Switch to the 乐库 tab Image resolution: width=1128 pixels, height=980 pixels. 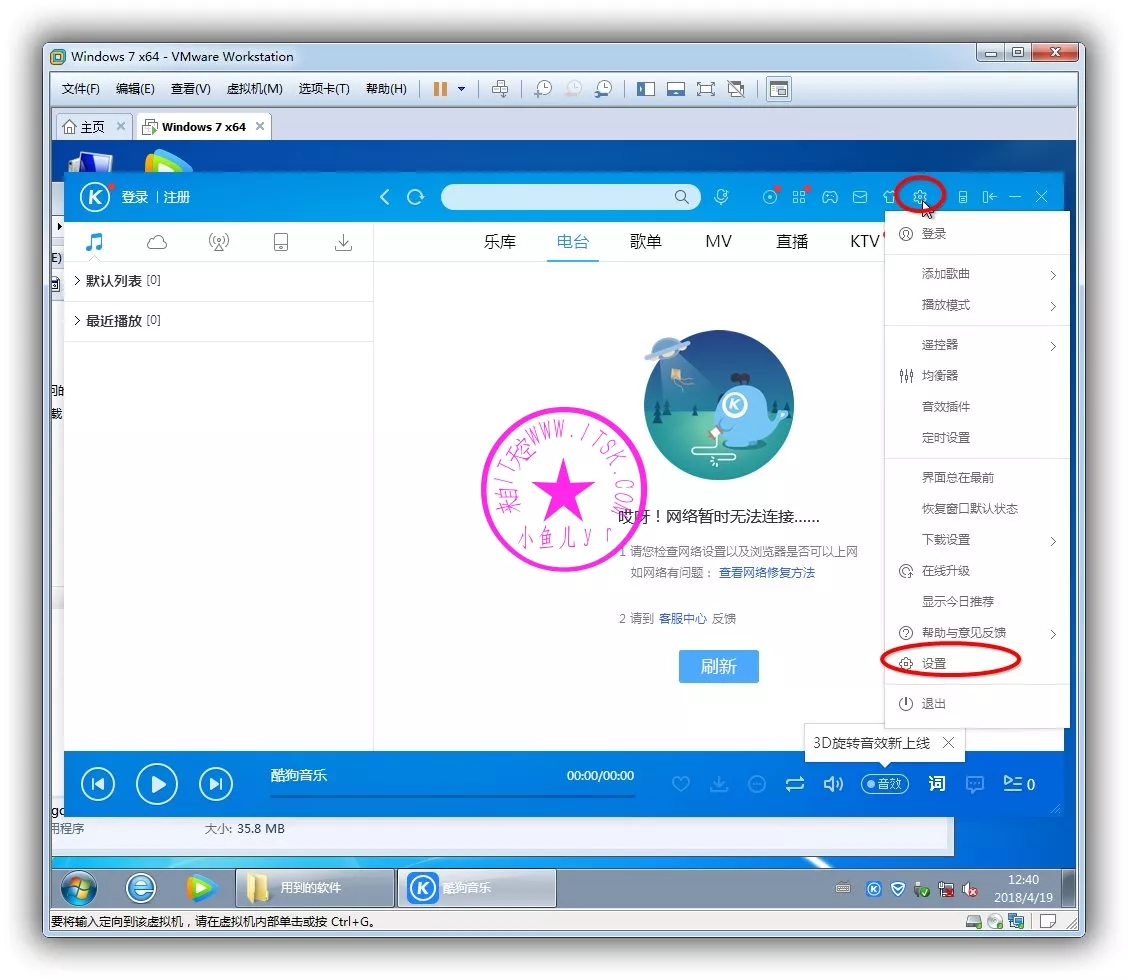[500, 242]
